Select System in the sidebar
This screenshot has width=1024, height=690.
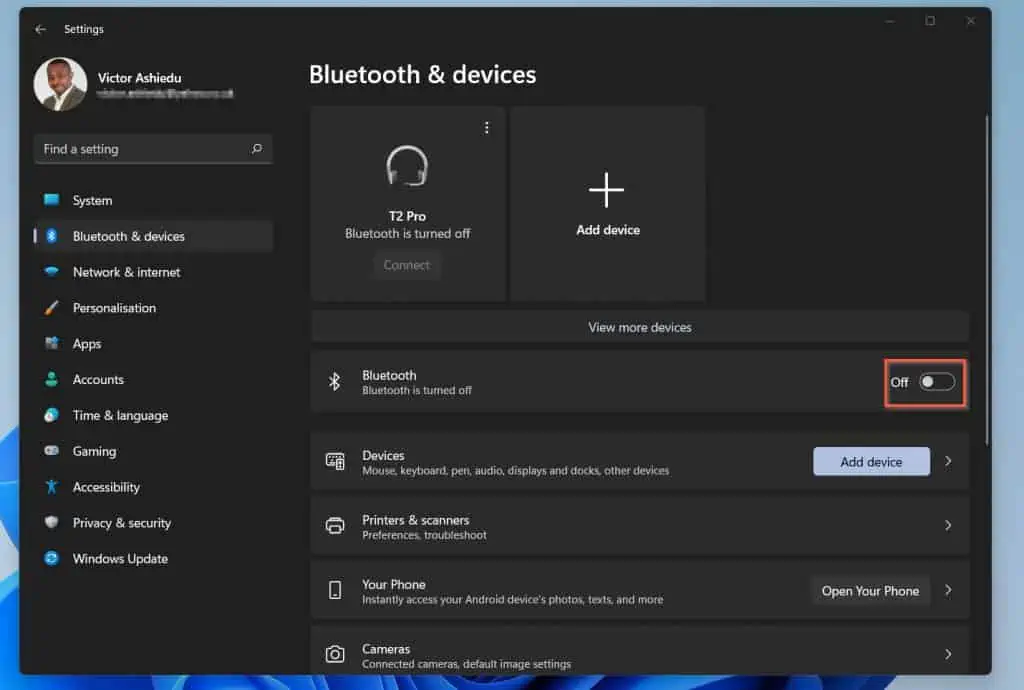[92, 201]
